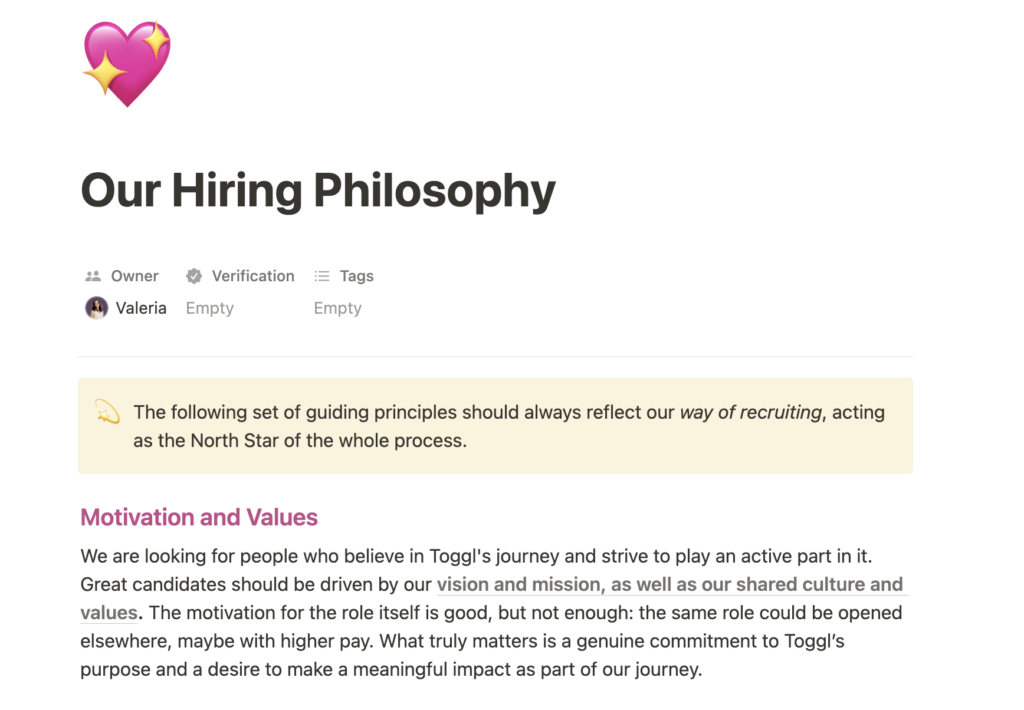Click the horizontal divider below the properties

tap(495, 356)
